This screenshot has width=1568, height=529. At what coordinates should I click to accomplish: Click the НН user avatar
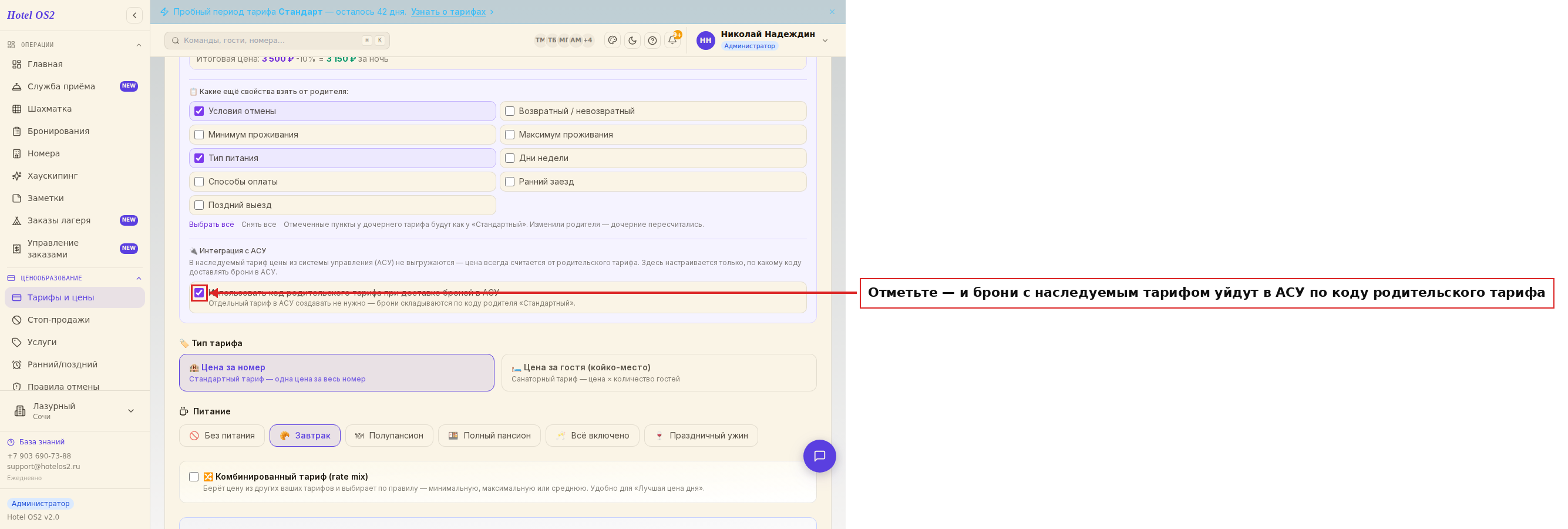[705, 40]
